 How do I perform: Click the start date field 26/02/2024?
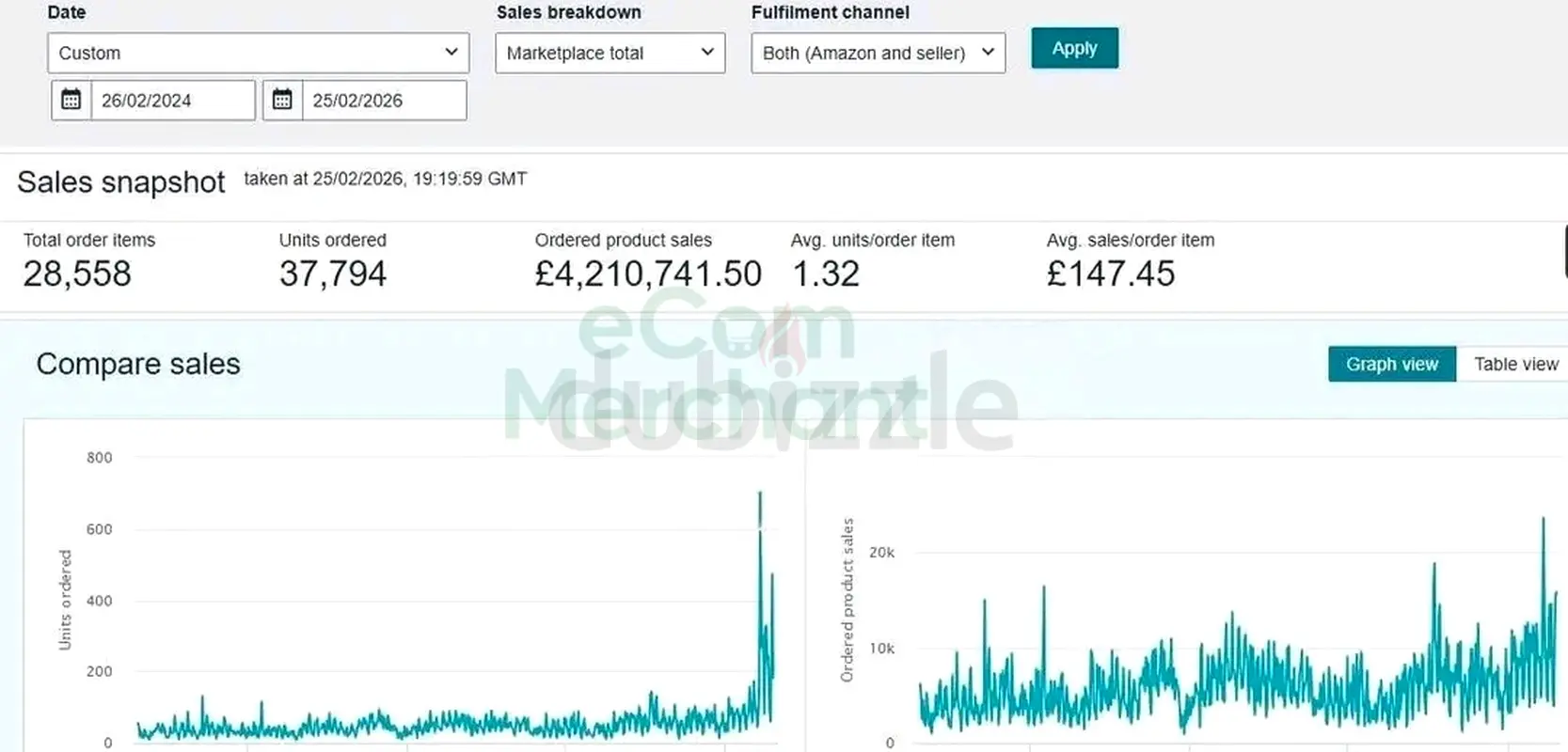click(x=172, y=101)
